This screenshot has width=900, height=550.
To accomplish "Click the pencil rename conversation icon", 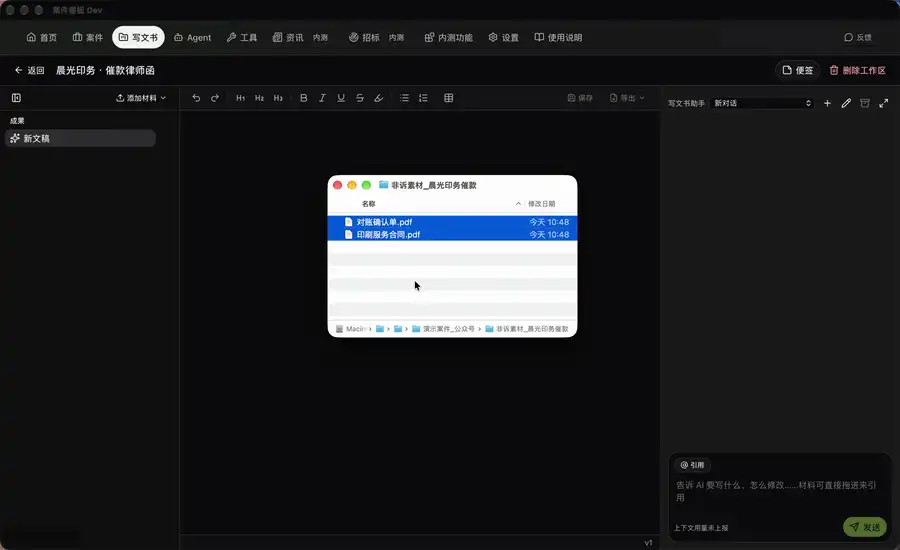I will tap(846, 103).
